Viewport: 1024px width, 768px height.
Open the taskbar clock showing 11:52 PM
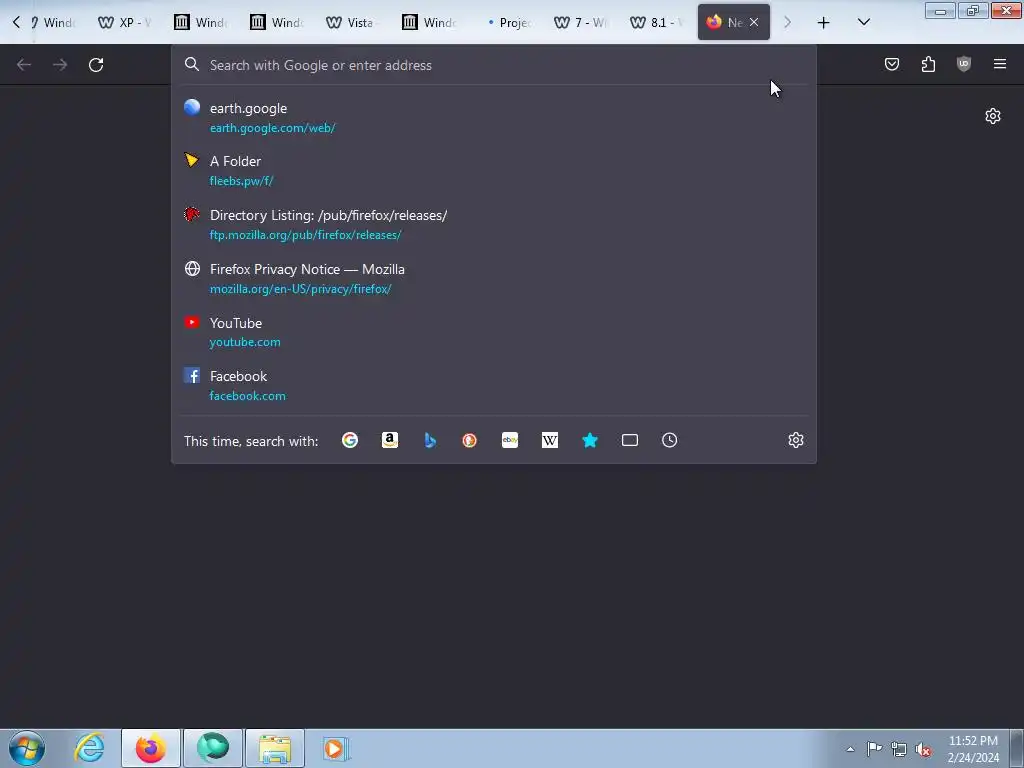(973, 749)
